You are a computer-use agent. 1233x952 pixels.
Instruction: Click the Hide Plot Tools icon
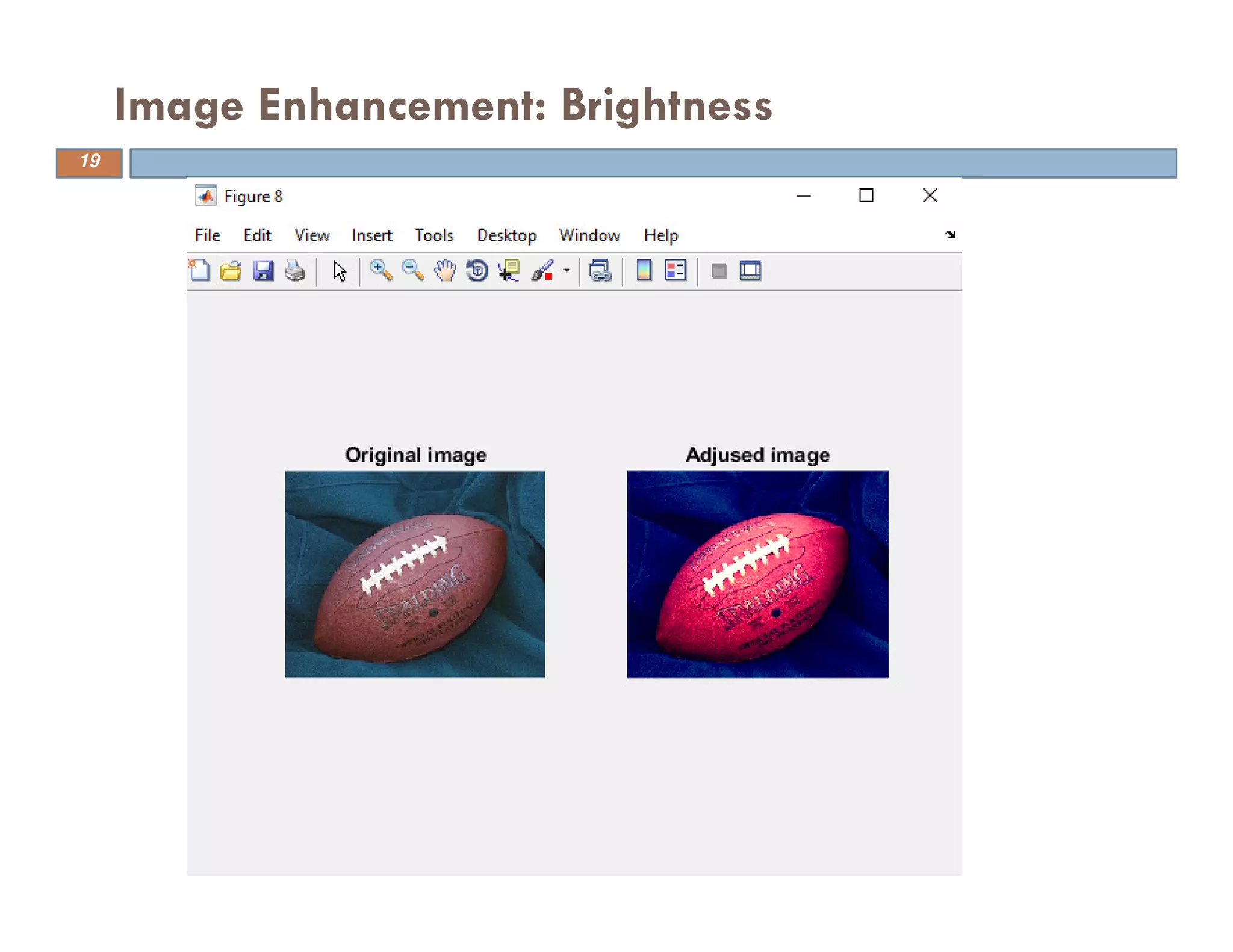coord(719,271)
